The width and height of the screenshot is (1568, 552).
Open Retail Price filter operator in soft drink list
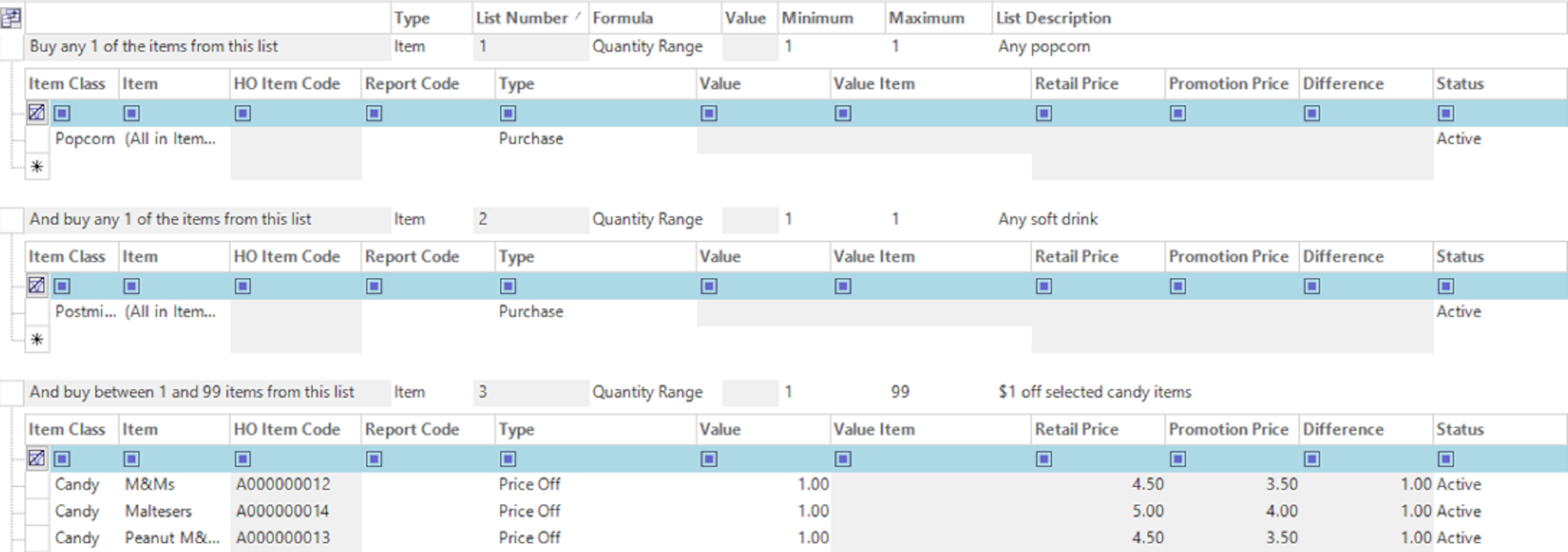(x=1044, y=286)
